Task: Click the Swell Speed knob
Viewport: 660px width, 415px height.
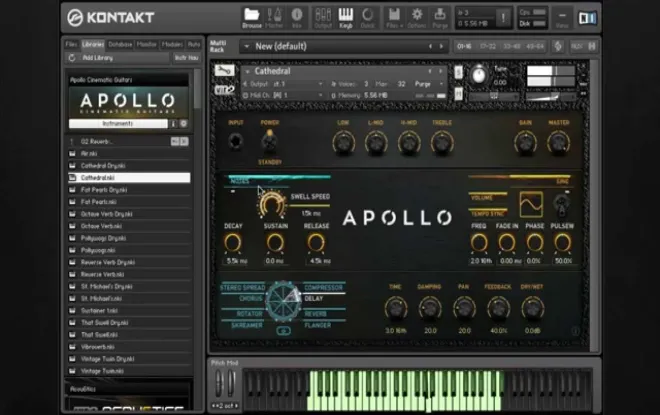Action: (x=271, y=203)
